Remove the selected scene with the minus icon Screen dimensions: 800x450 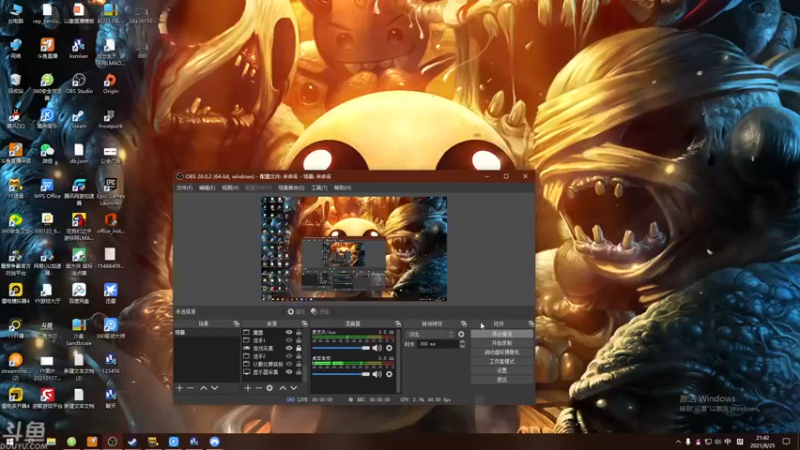(190, 388)
